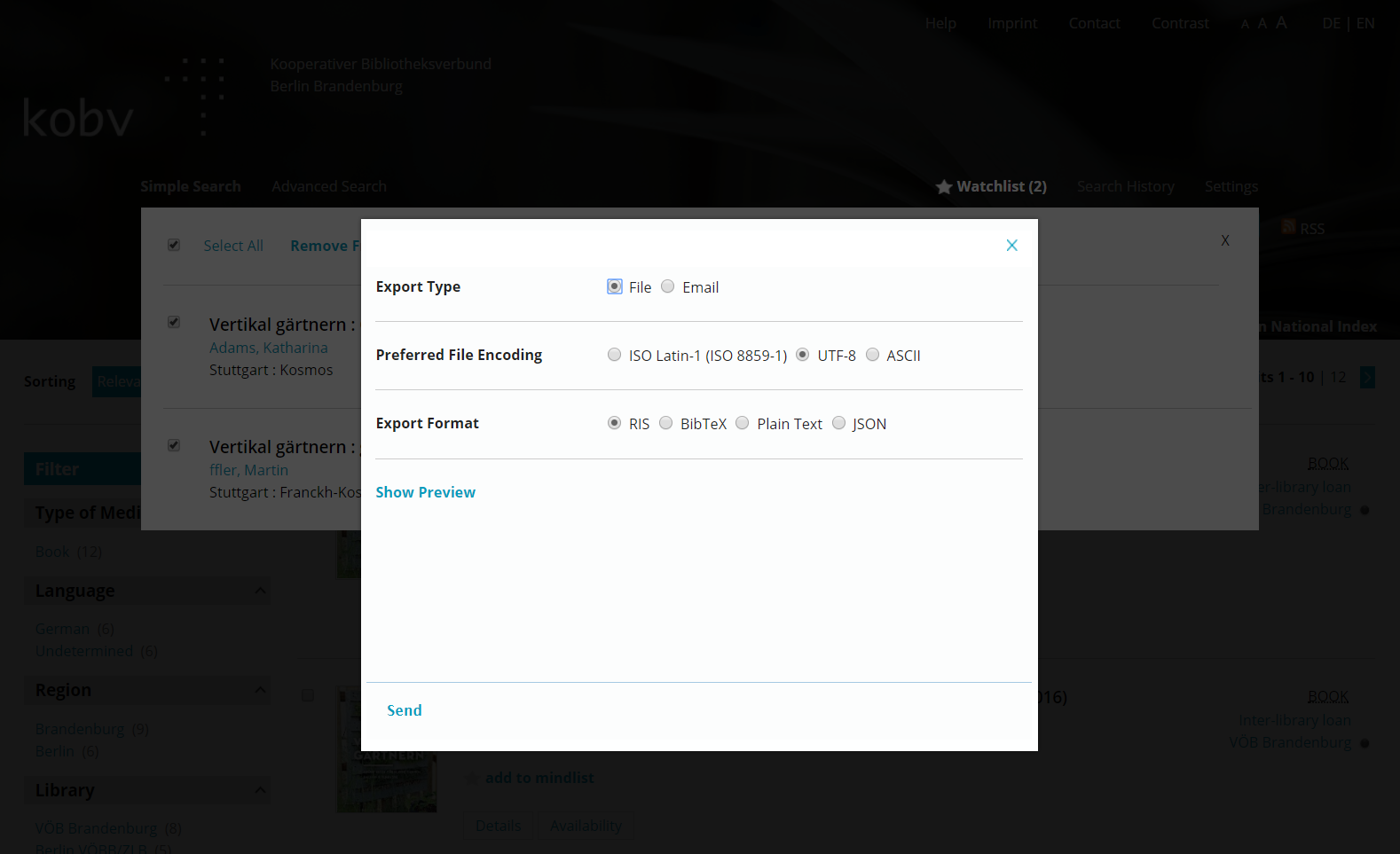This screenshot has width=1400, height=854.
Task: Select the smallest font size A
Action: click(x=1245, y=25)
